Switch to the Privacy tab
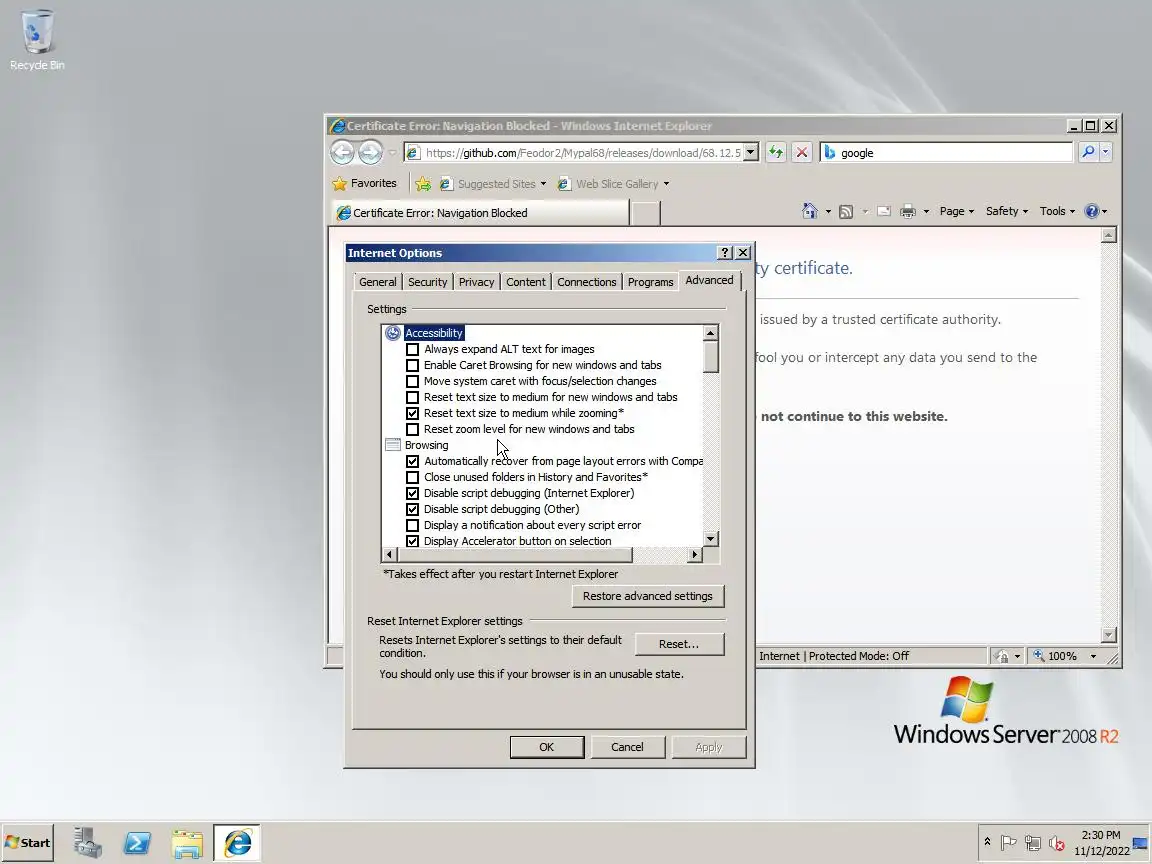Viewport: 1152px width, 864px height. [x=476, y=282]
